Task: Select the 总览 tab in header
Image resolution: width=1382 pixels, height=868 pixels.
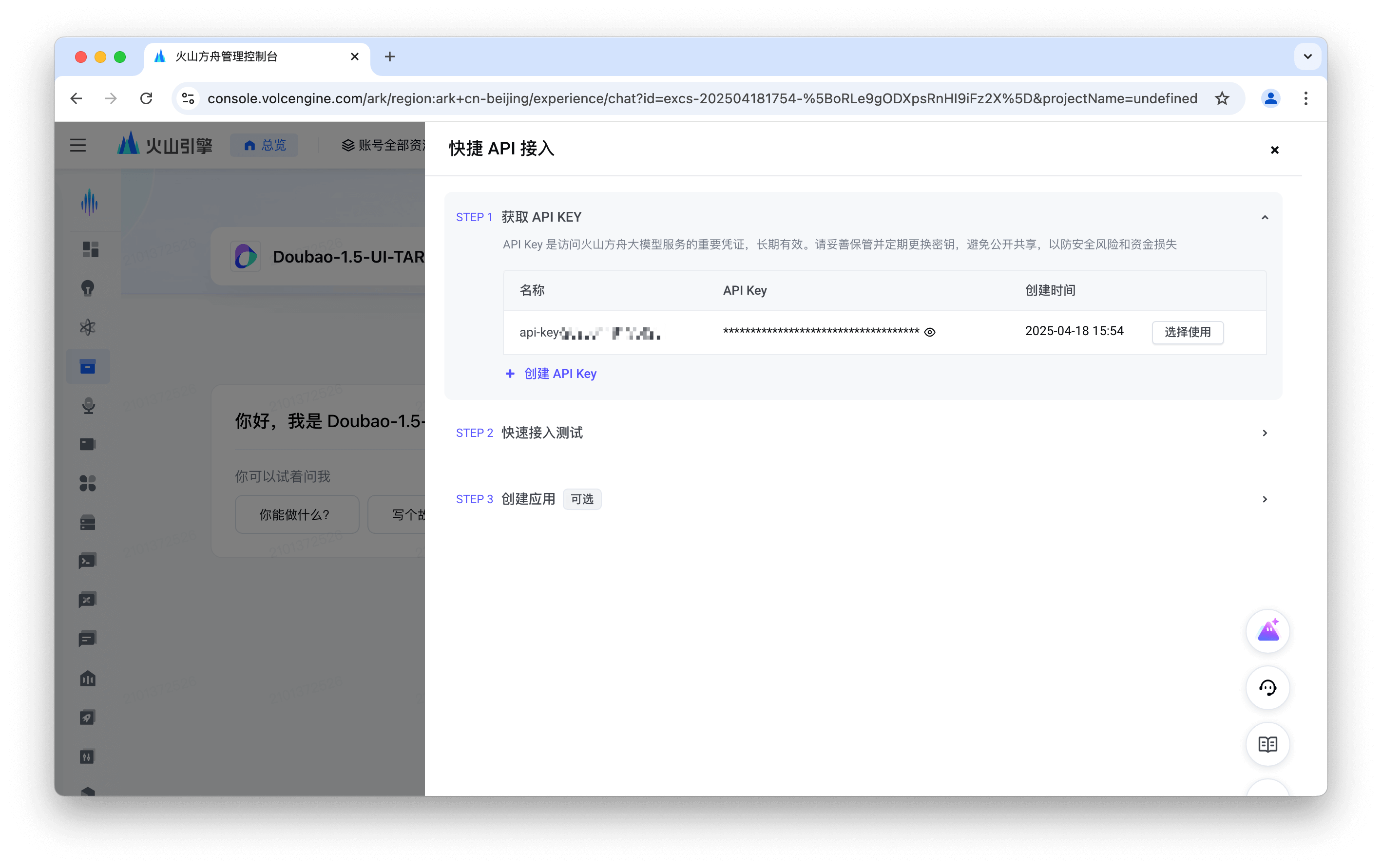Action: 265,145
